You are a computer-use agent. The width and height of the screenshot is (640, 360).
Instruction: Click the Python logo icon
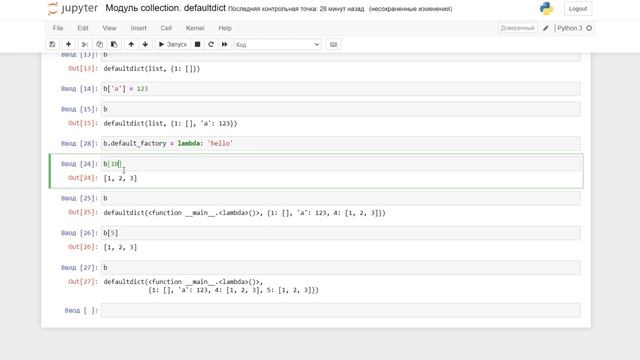click(x=546, y=9)
